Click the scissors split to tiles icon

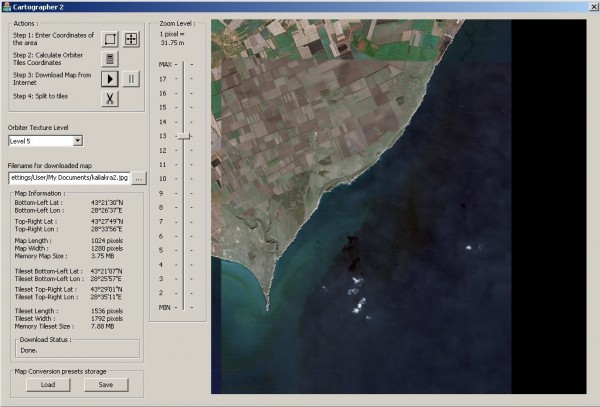(111, 98)
